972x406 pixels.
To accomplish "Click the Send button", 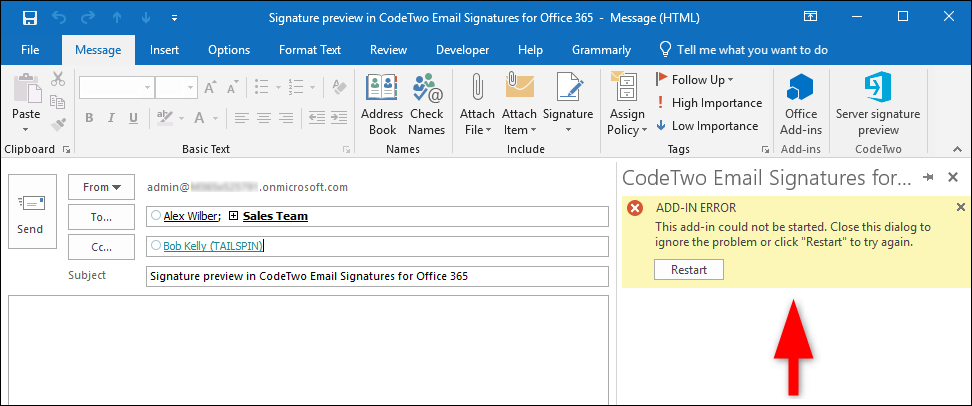I will coord(30,211).
